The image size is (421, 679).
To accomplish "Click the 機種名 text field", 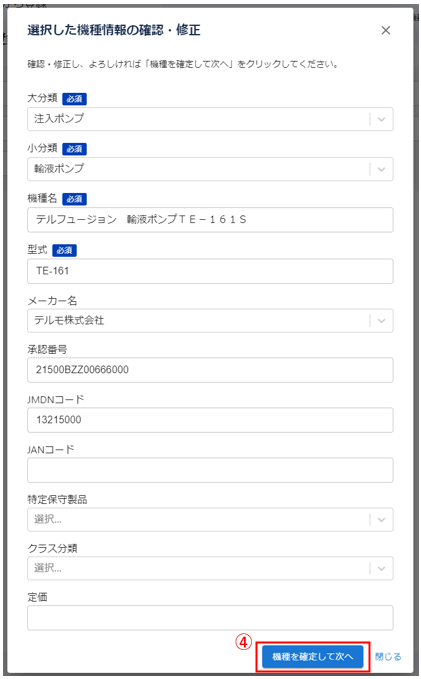I will (210, 220).
